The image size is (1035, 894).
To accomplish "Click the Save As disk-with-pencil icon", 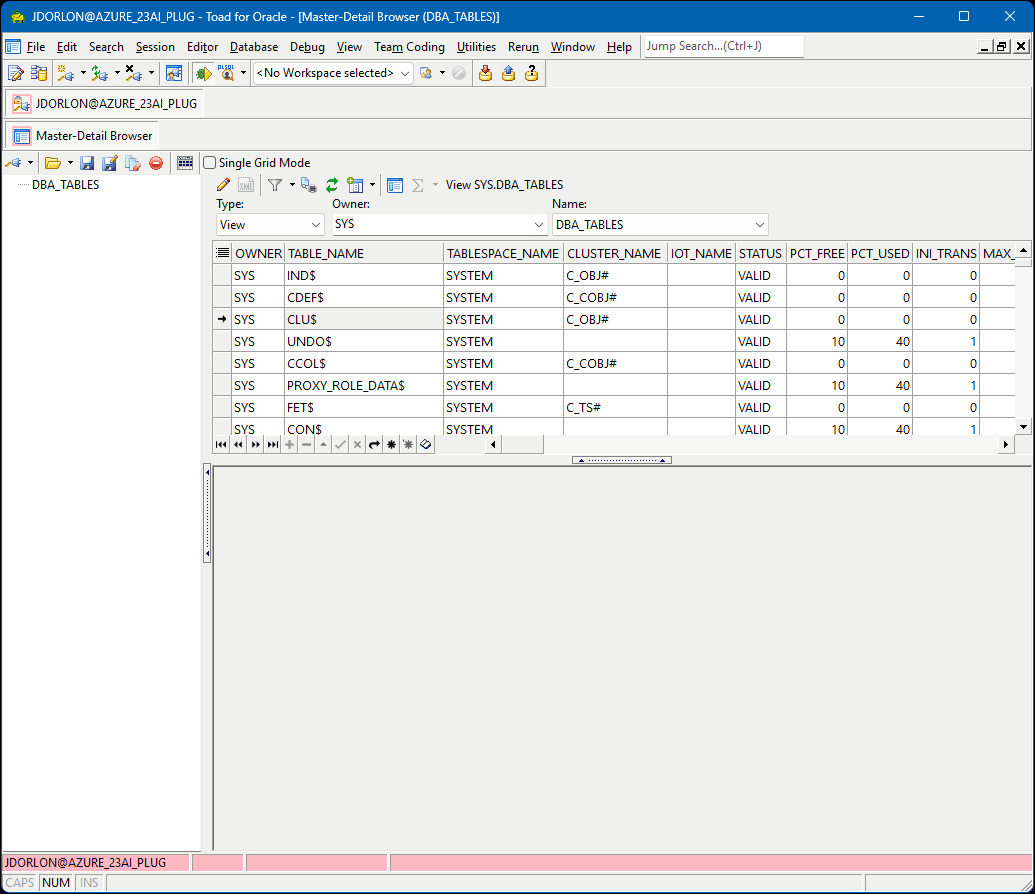I will click(x=110, y=162).
